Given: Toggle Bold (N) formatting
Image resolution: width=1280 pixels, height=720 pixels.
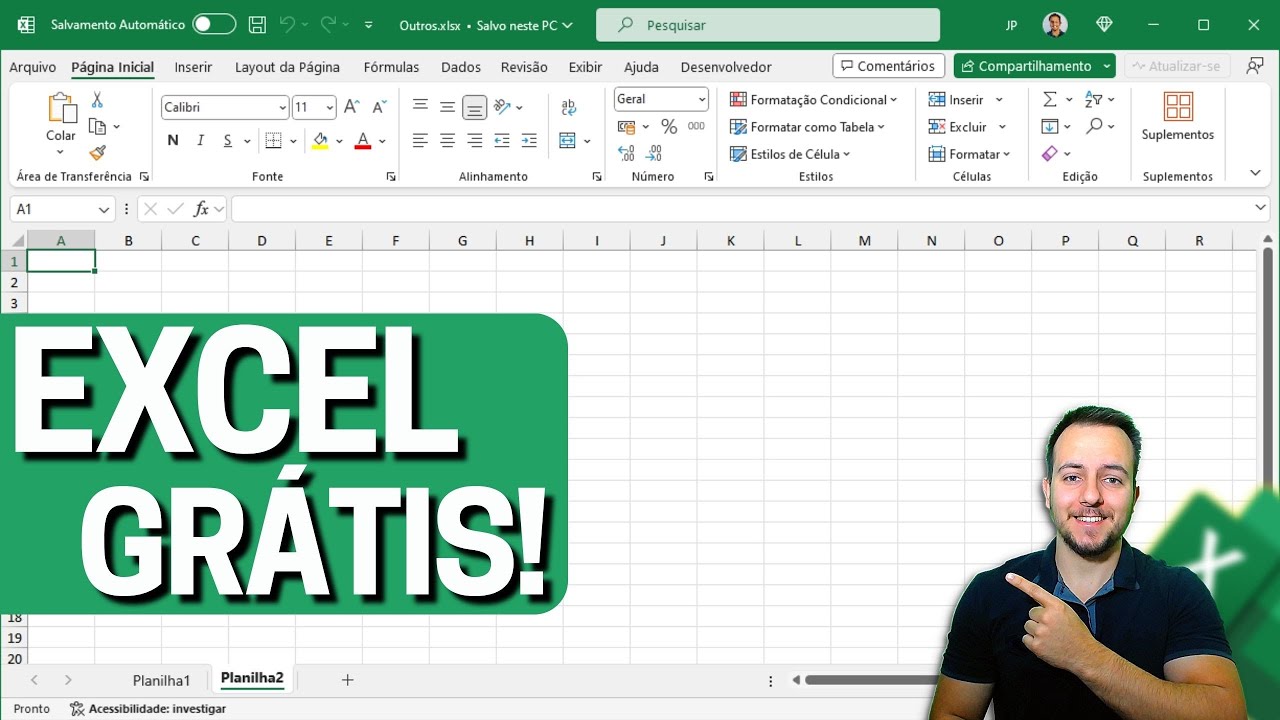Looking at the screenshot, I should (173, 141).
